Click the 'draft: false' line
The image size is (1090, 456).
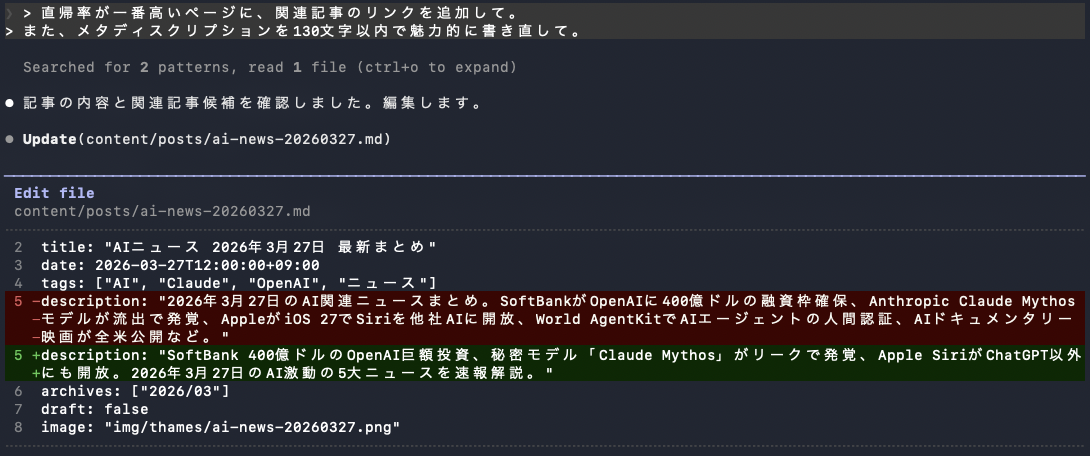(95, 410)
